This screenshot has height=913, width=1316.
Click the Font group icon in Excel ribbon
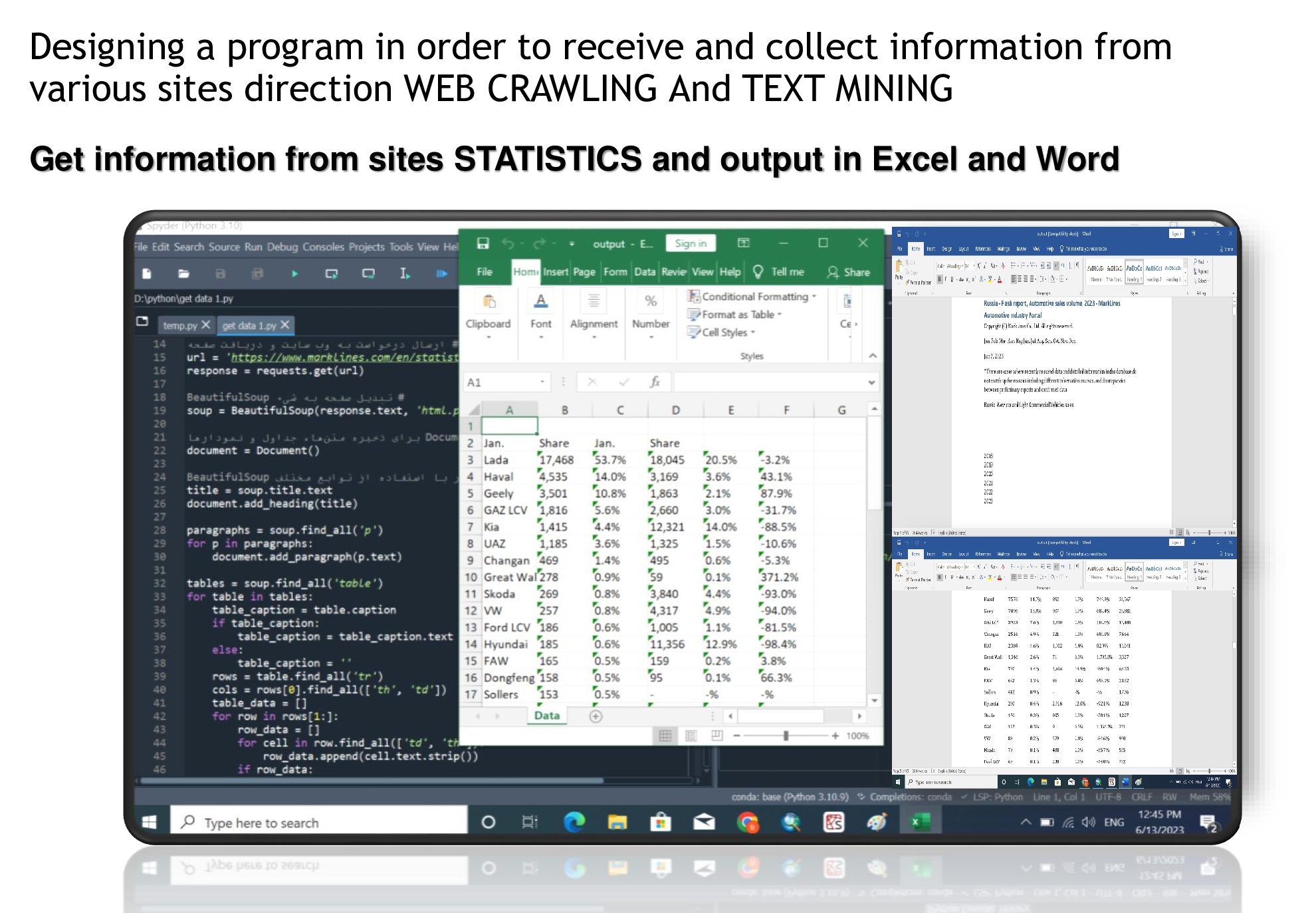point(540,302)
